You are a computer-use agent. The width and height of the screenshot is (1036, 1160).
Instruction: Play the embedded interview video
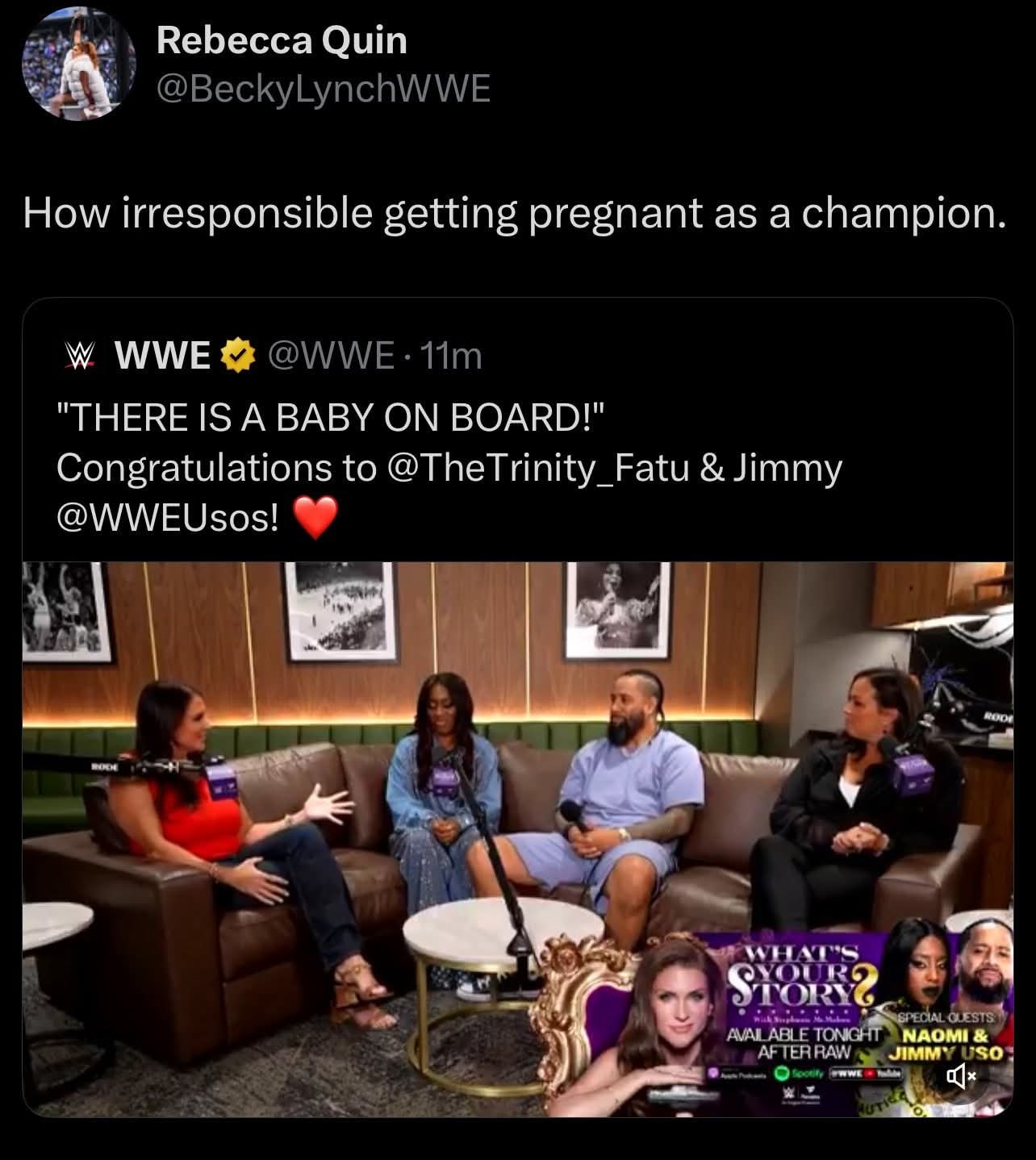pos(517,839)
